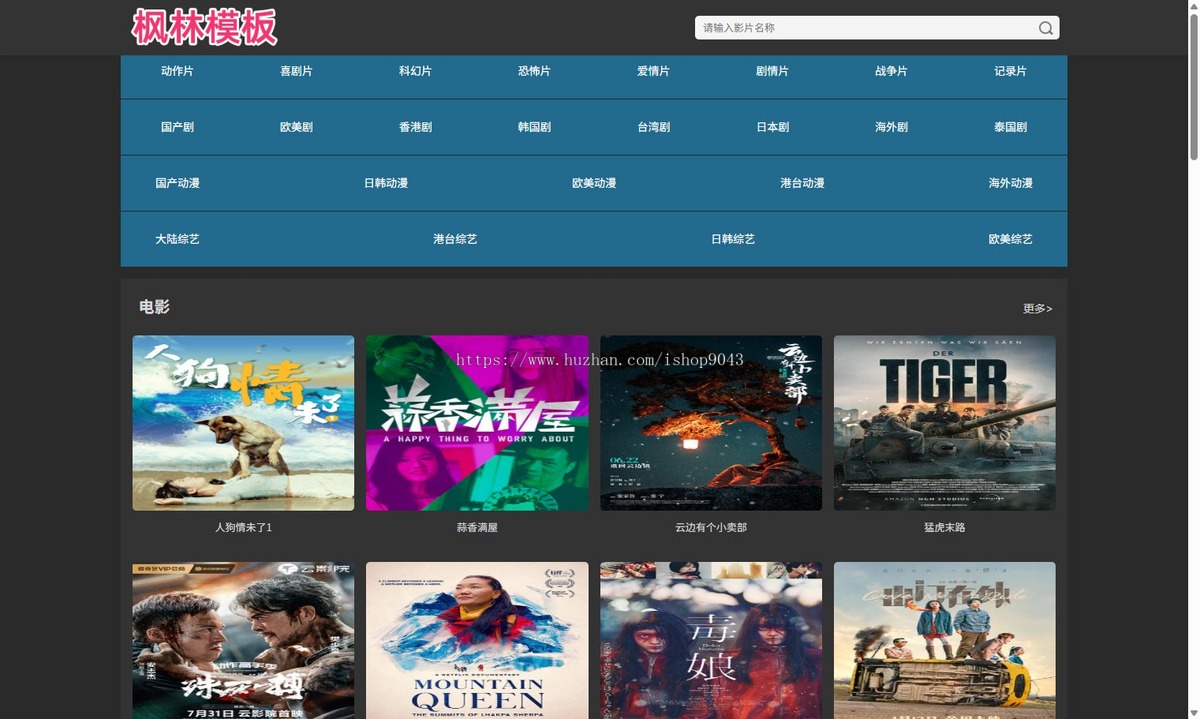Open the 人狗情未了1 poster thumbnail
This screenshot has width=1200, height=719.
pos(243,423)
